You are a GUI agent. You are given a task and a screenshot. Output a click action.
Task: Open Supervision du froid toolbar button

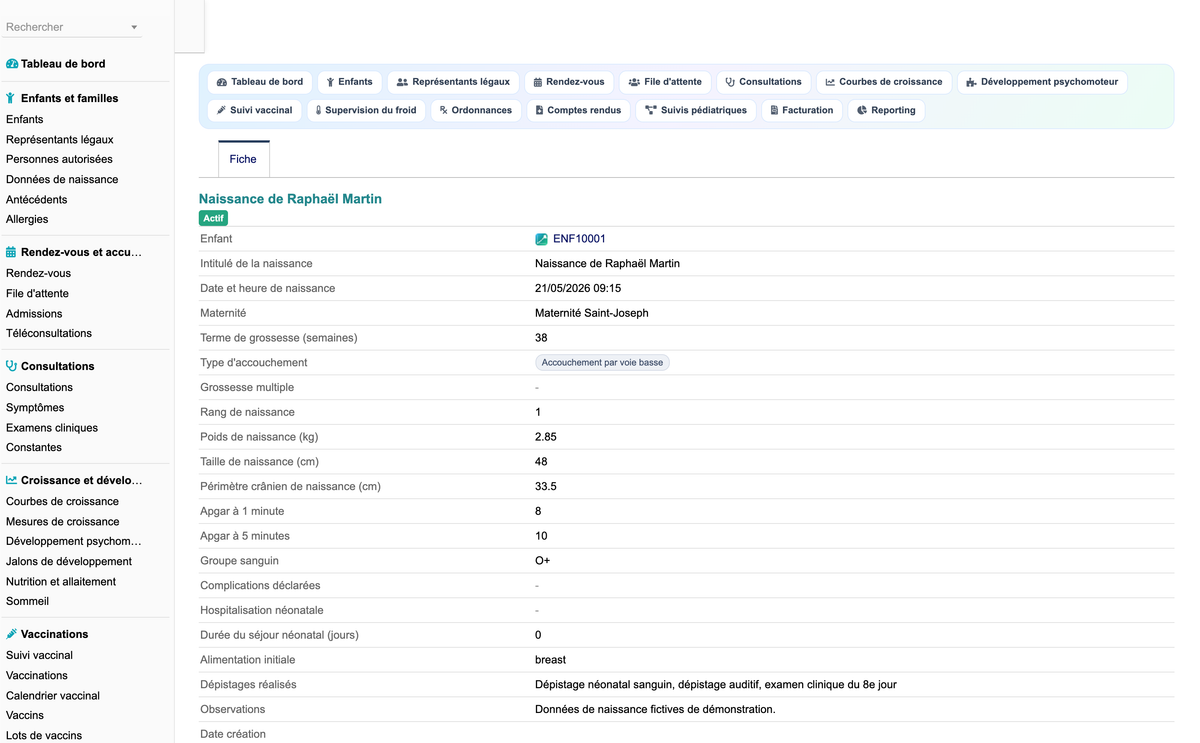click(x=366, y=110)
